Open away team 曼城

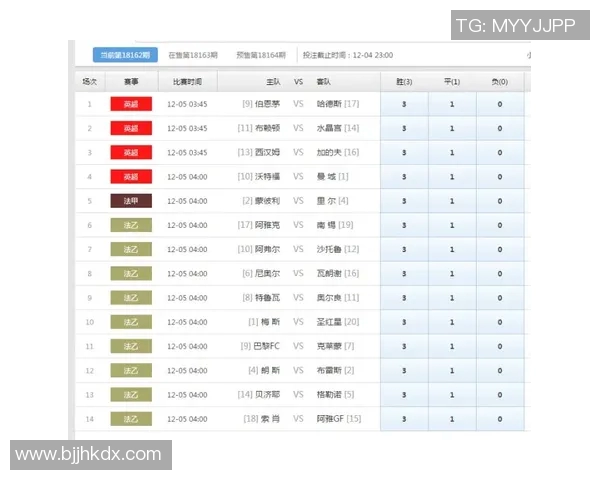[326, 177]
